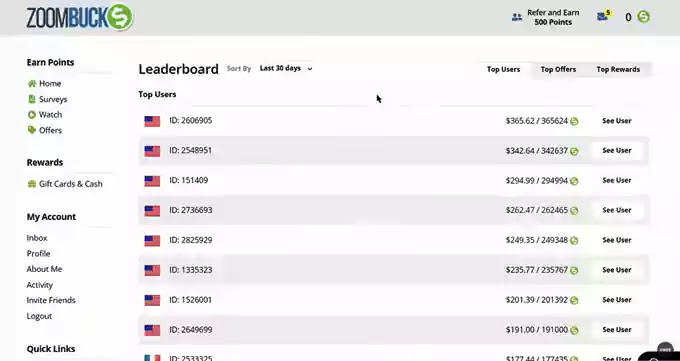
Task: Click the Offers tag icon
Action: coord(32,130)
